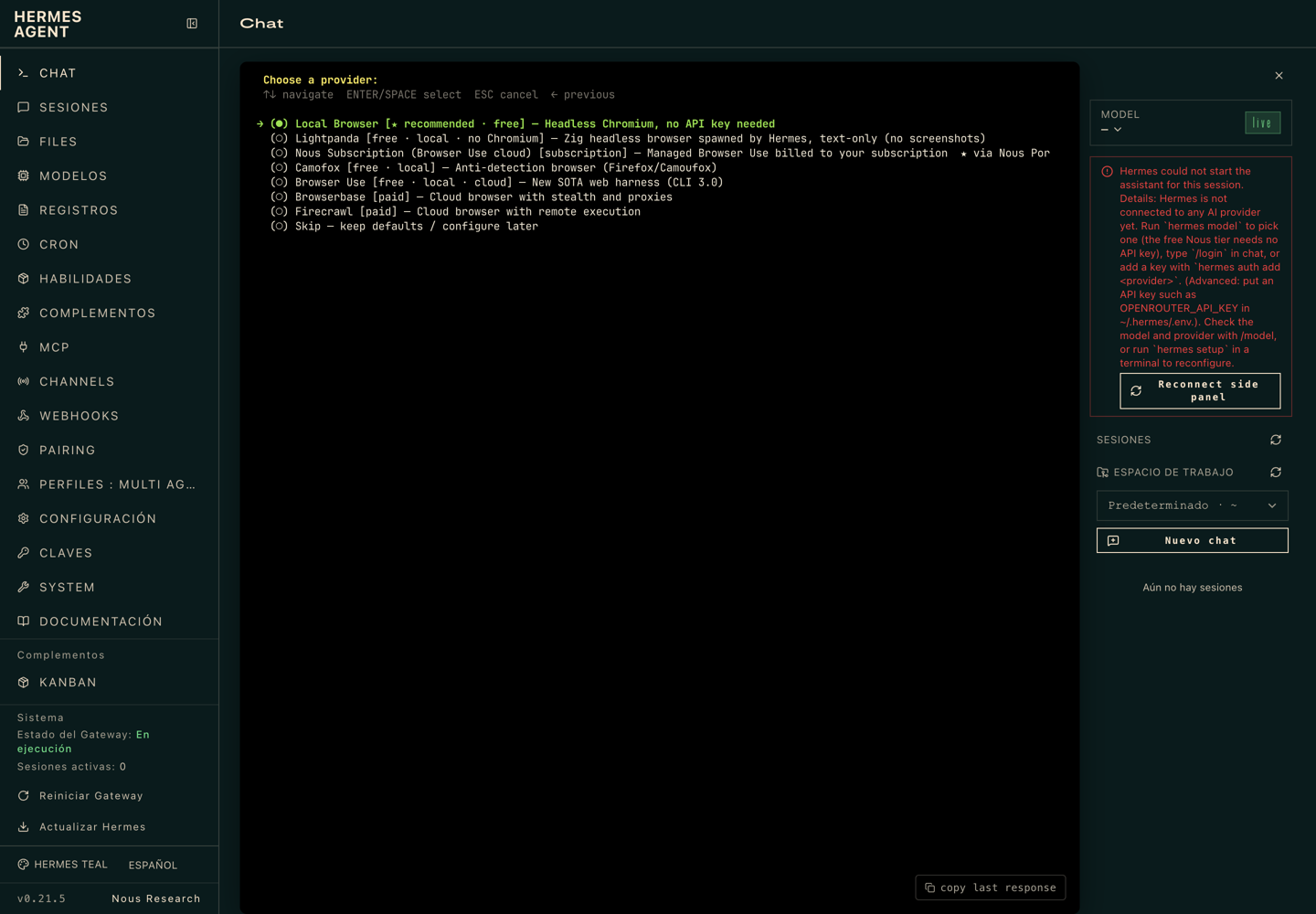Choose the Nous Subscription provider option
The height and width of the screenshot is (914, 1316).
point(660,154)
